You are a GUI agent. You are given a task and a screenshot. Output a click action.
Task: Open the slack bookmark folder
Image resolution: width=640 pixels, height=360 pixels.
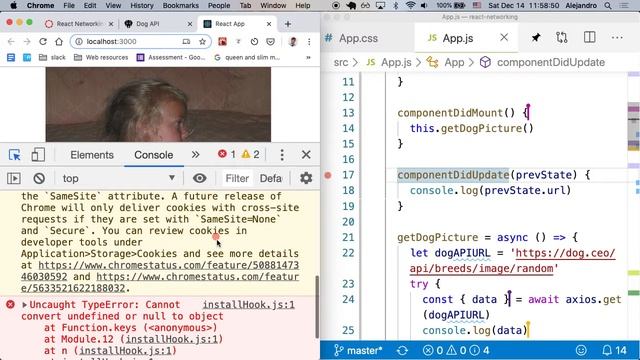[x=52, y=57]
